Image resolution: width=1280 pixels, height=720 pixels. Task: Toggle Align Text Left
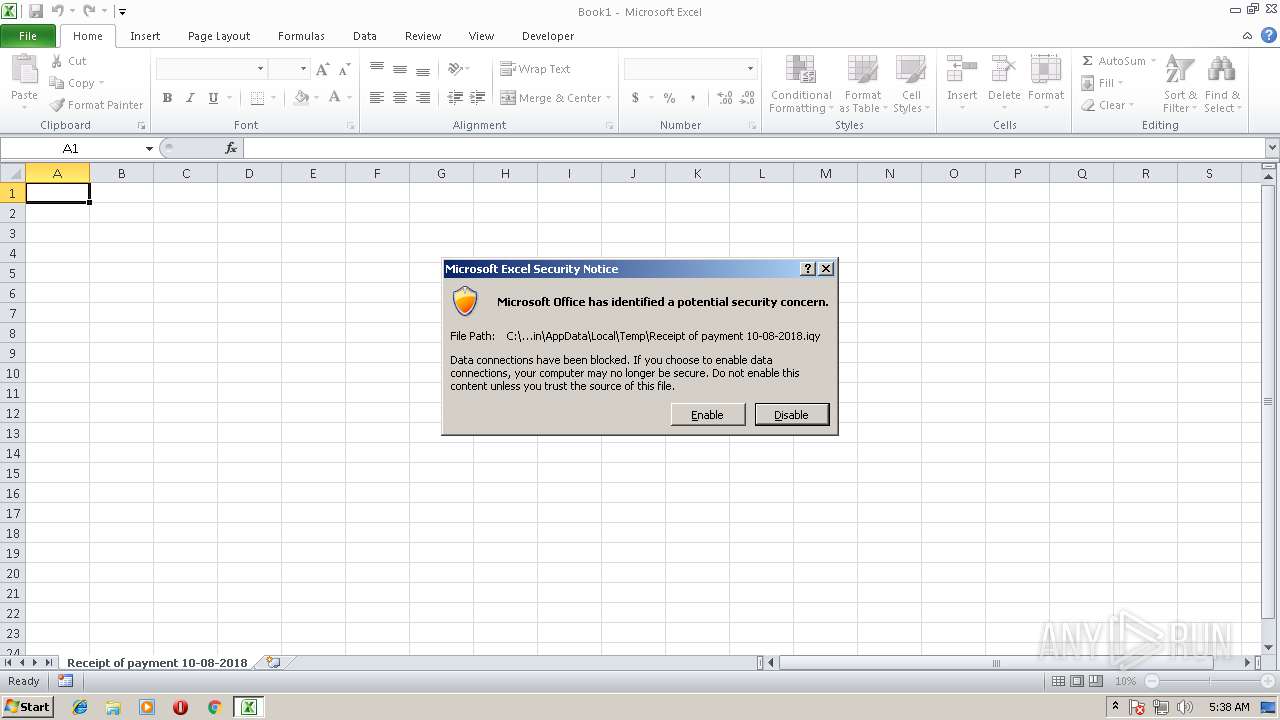[x=377, y=98]
